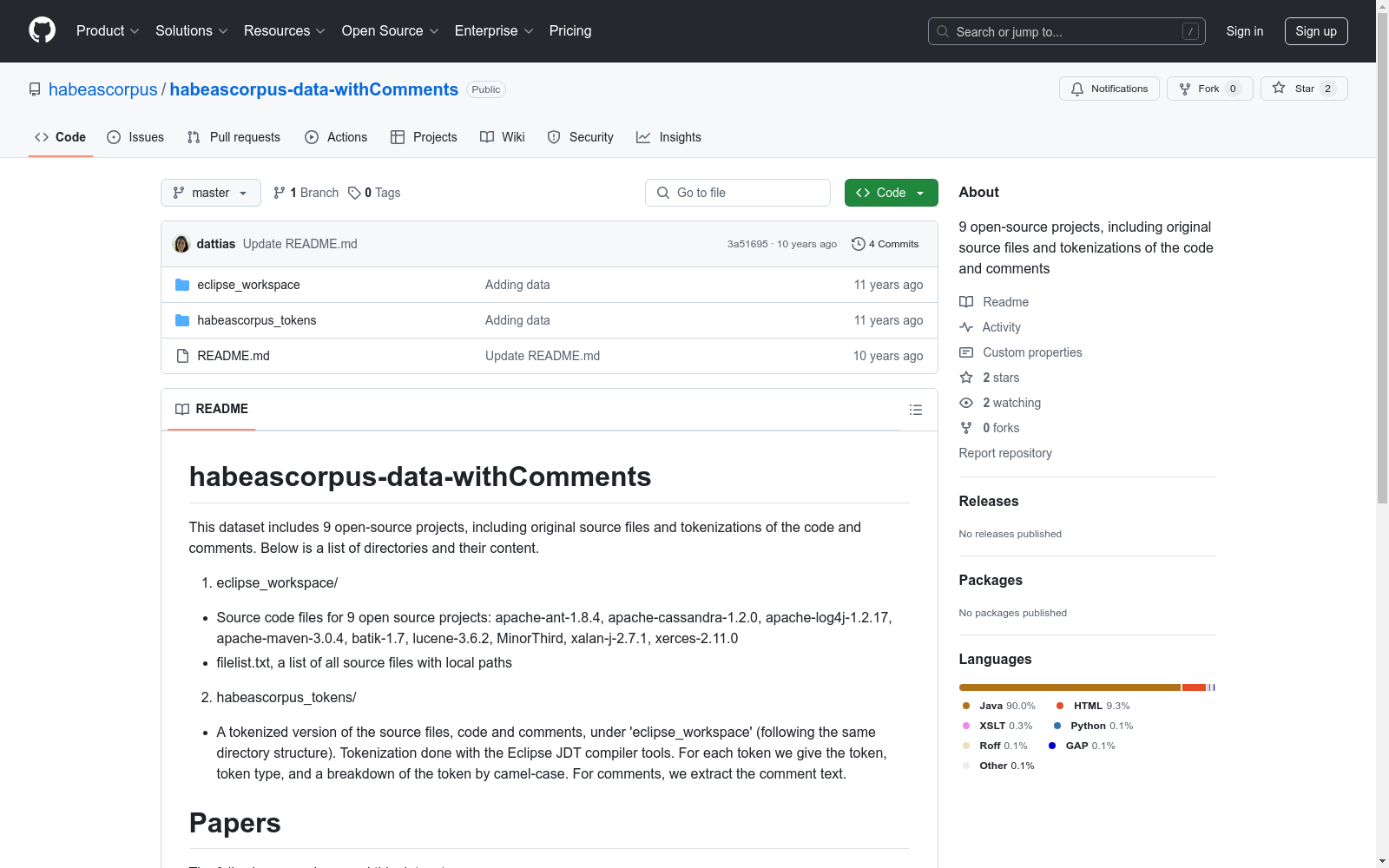This screenshot has height=868, width=1389.
Task: Click the table icon on Projects tab
Action: coord(398,137)
